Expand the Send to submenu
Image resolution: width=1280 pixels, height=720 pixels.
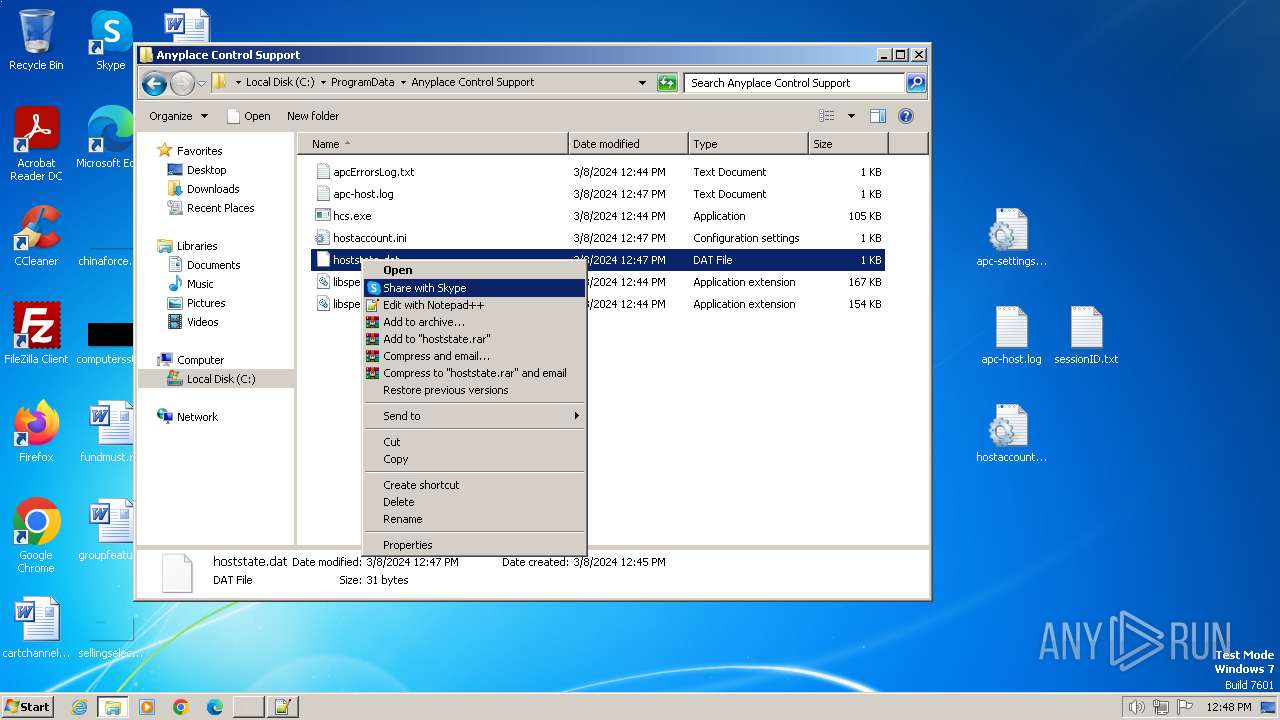pos(474,416)
